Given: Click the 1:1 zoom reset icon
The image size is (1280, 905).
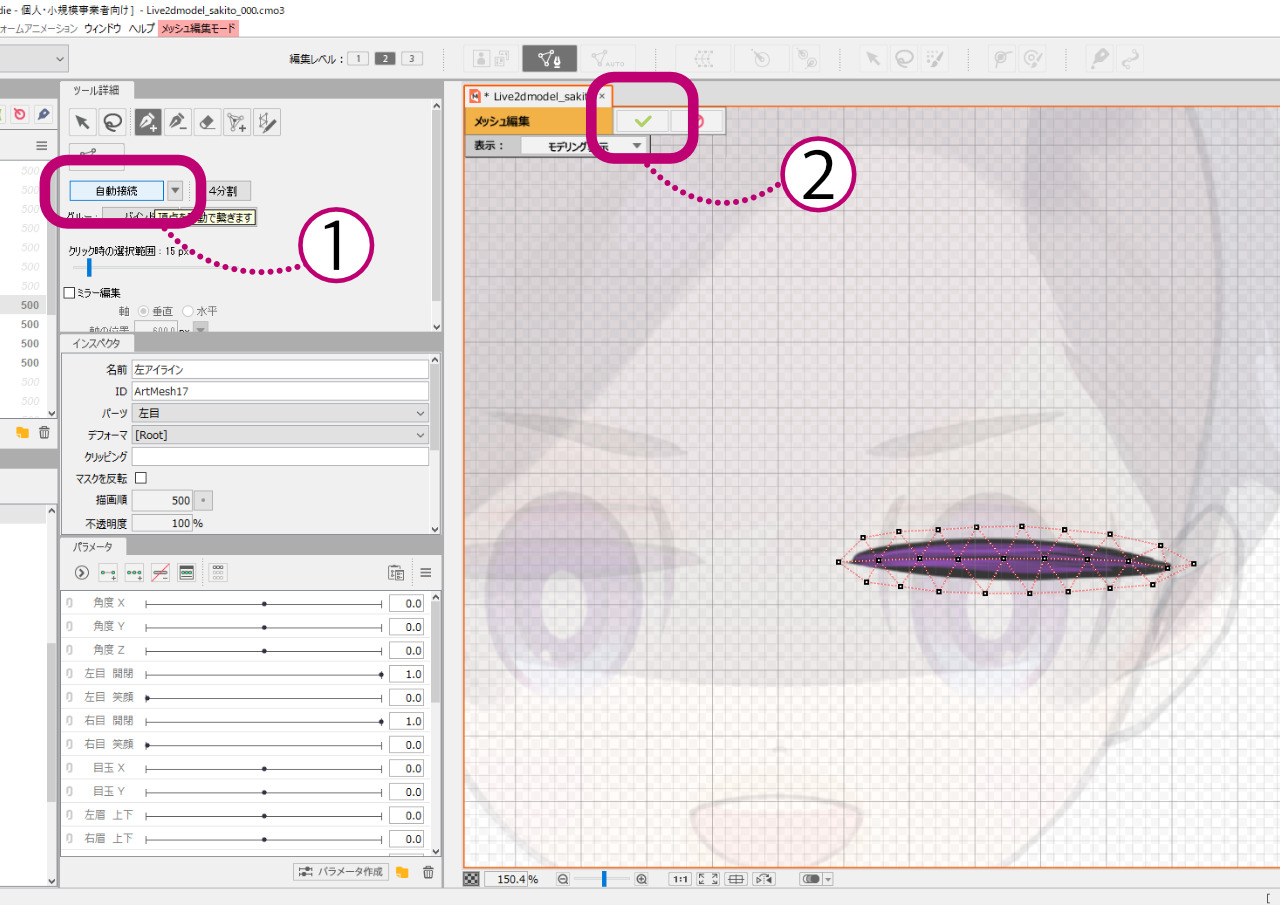Looking at the screenshot, I should (680, 879).
